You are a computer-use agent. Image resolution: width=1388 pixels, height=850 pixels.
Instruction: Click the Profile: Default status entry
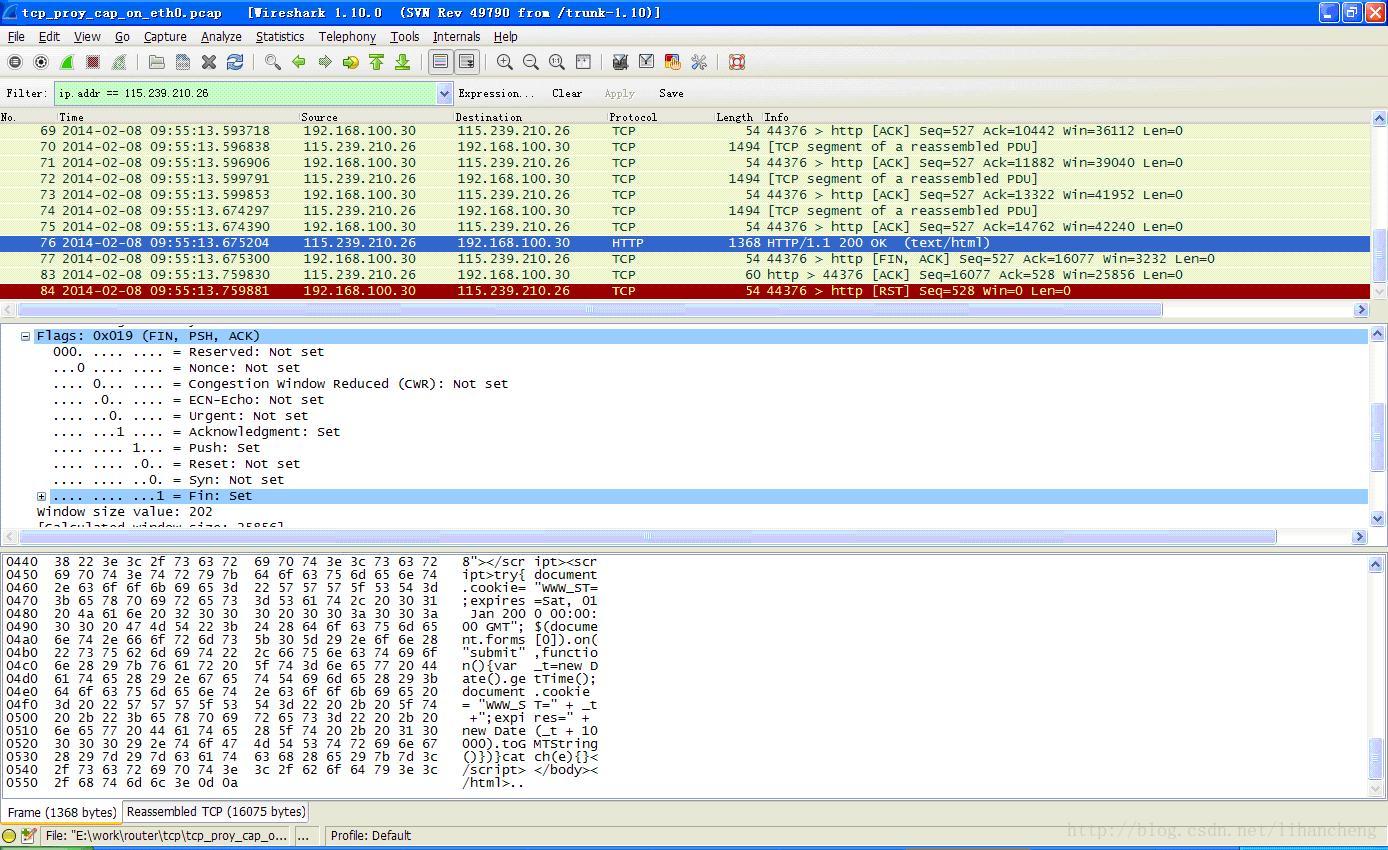[371, 836]
